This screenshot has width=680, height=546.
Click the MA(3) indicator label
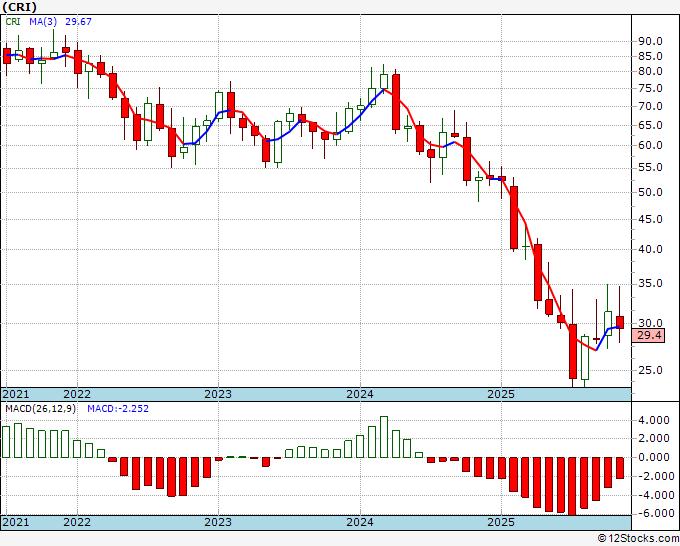43,21
